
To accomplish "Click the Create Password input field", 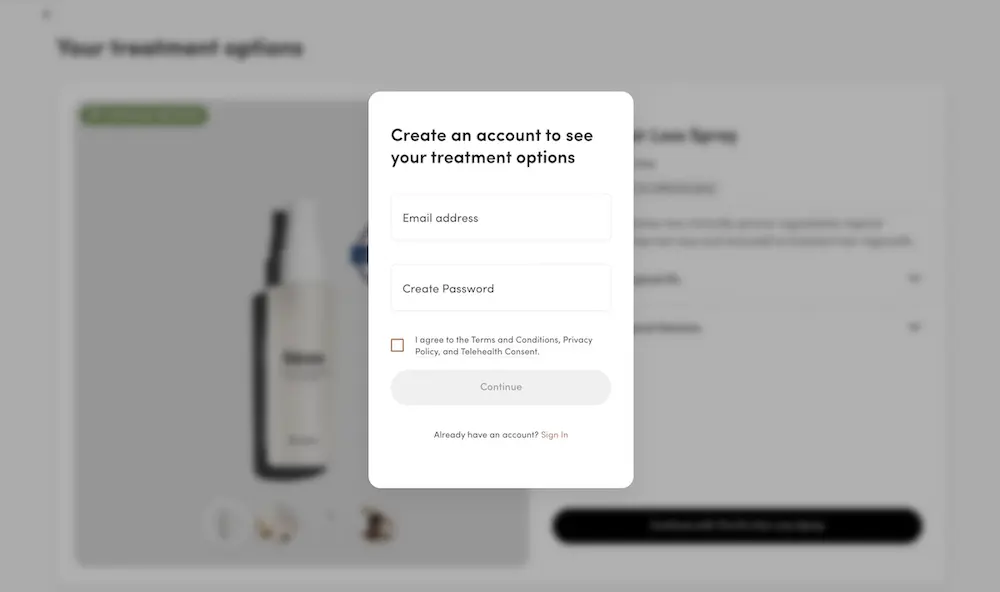I will [x=500, y=288].
